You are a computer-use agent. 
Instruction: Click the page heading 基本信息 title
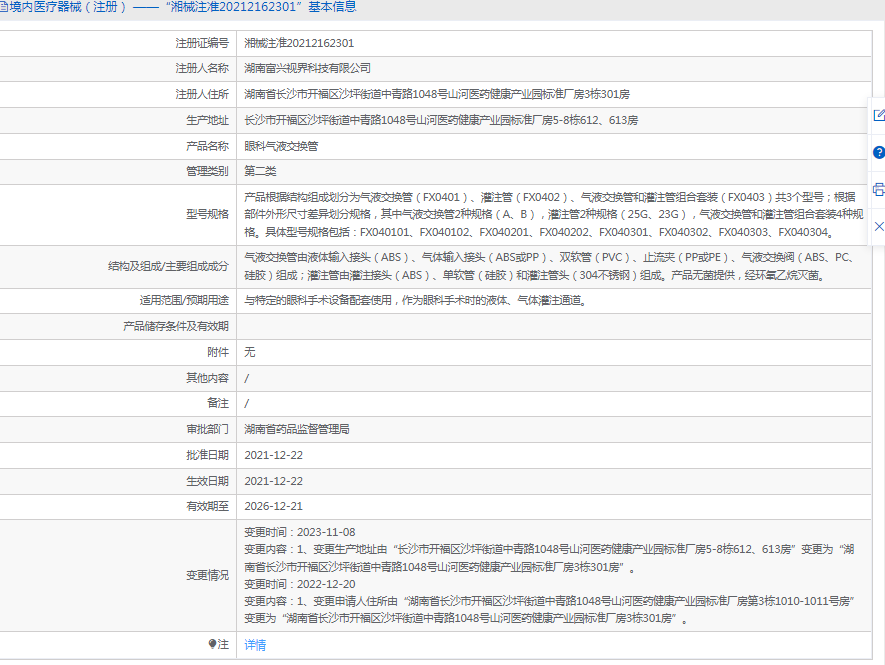tap(332, 7)
